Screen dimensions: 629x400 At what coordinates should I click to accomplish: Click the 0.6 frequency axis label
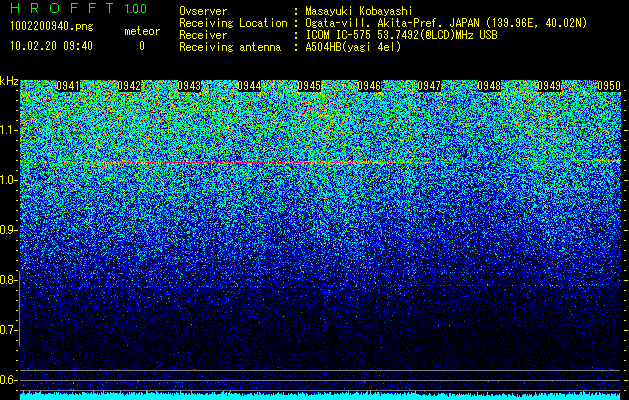pos(7,380)
